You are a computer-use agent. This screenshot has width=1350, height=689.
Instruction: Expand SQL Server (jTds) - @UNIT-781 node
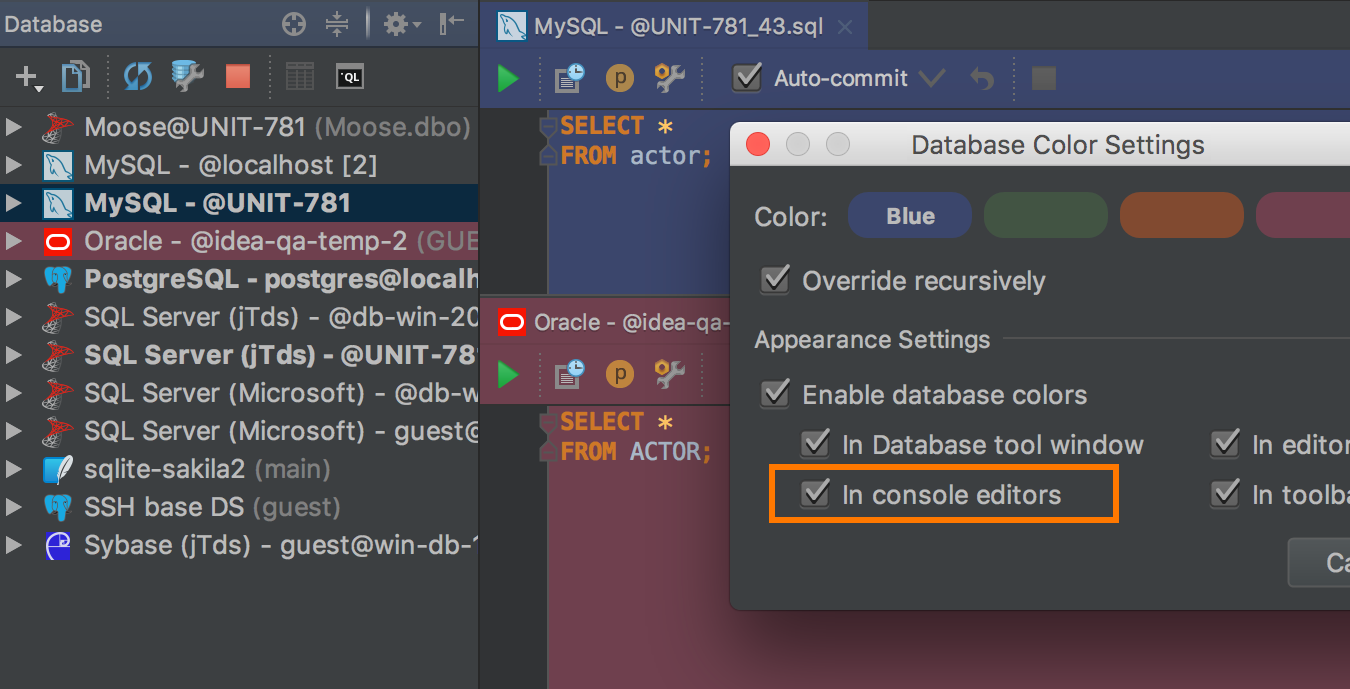click(14, 355)
